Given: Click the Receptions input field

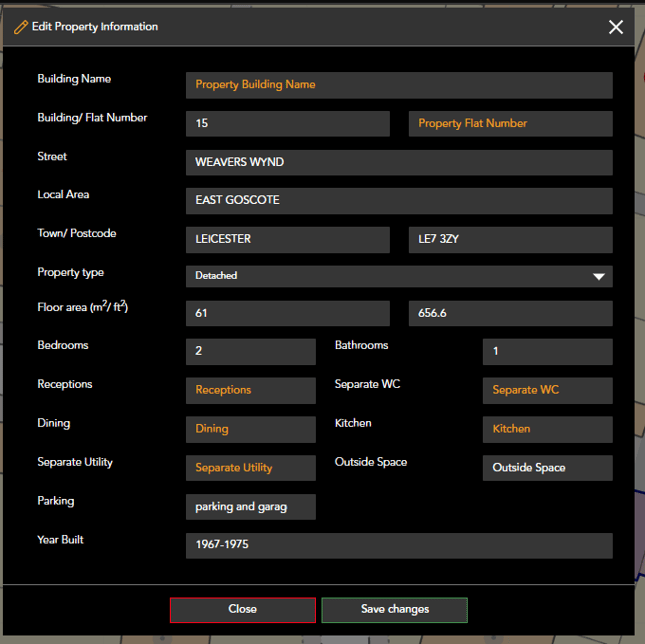Looking at the screenshot, I should 250,390.
